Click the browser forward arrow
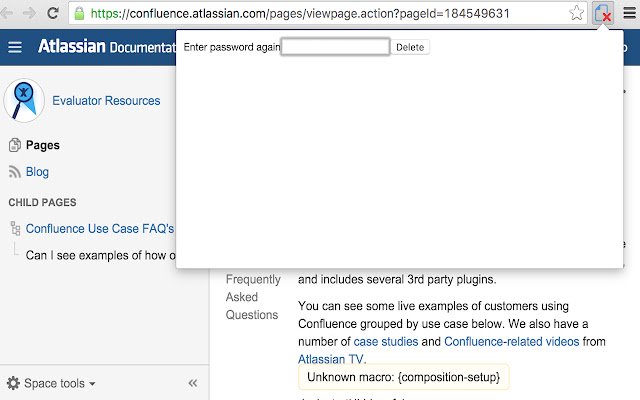640x400 pixels. click(x=29, y=13)
